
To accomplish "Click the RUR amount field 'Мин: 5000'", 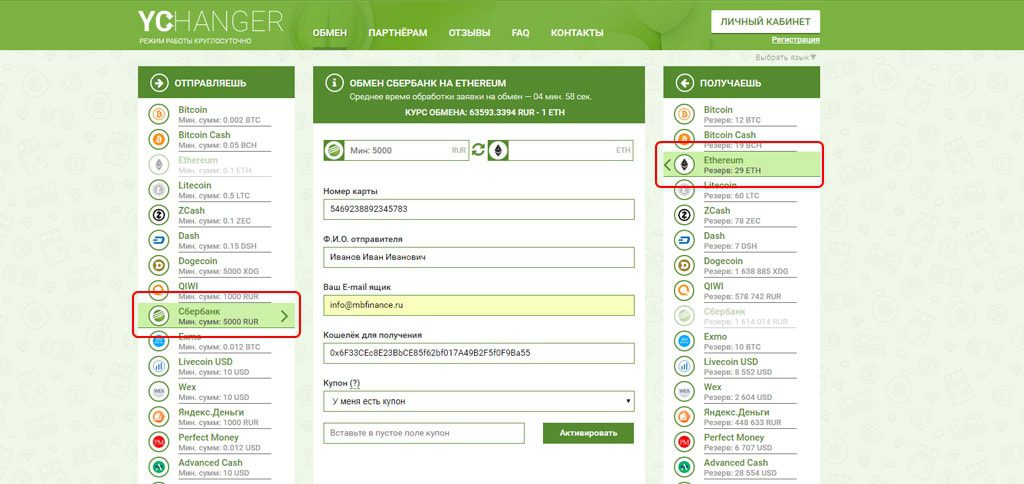I will (x=396, y=150).
